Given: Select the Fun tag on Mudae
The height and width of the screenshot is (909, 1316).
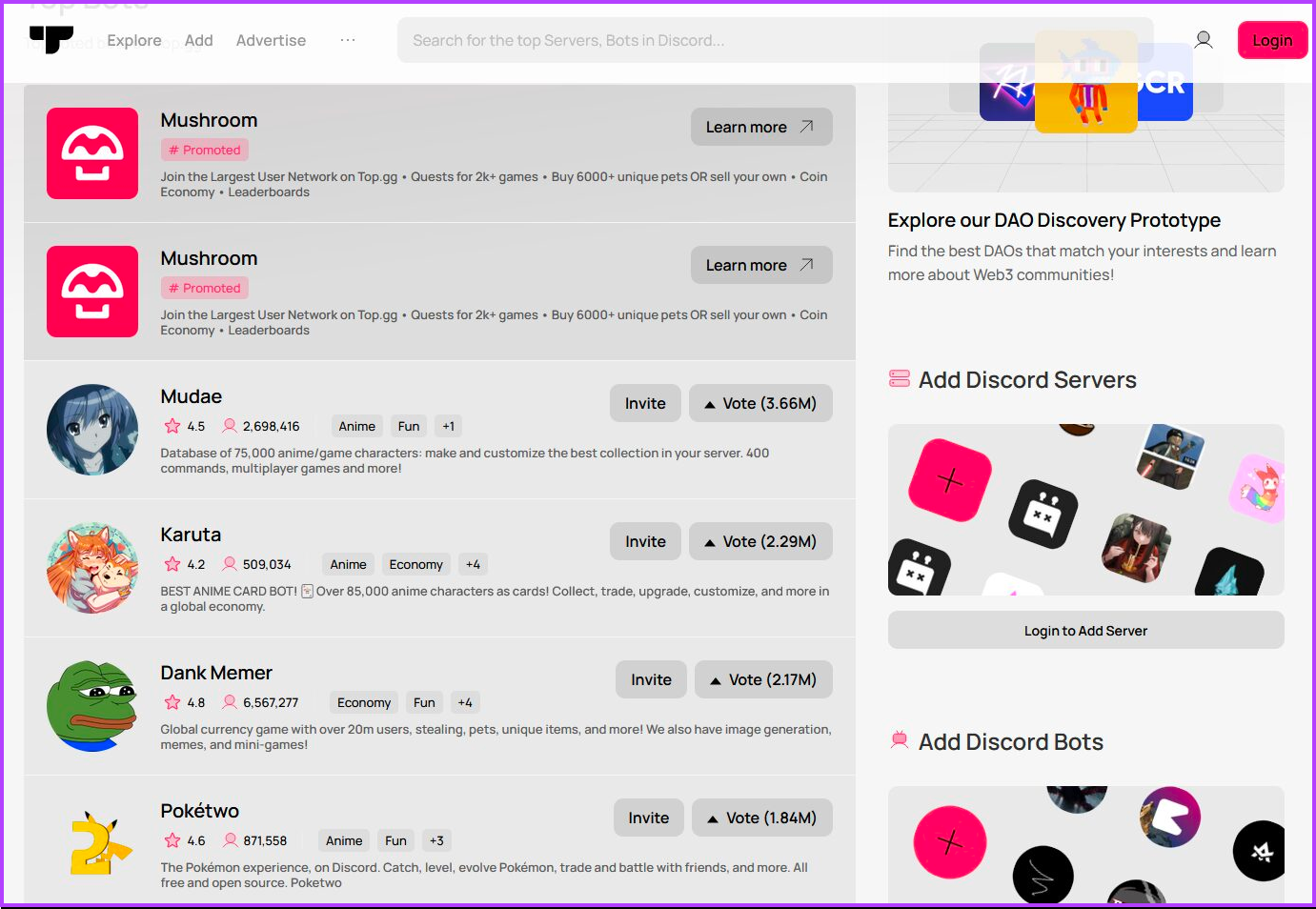Looking at the screenshot, I should pos(409,426).
